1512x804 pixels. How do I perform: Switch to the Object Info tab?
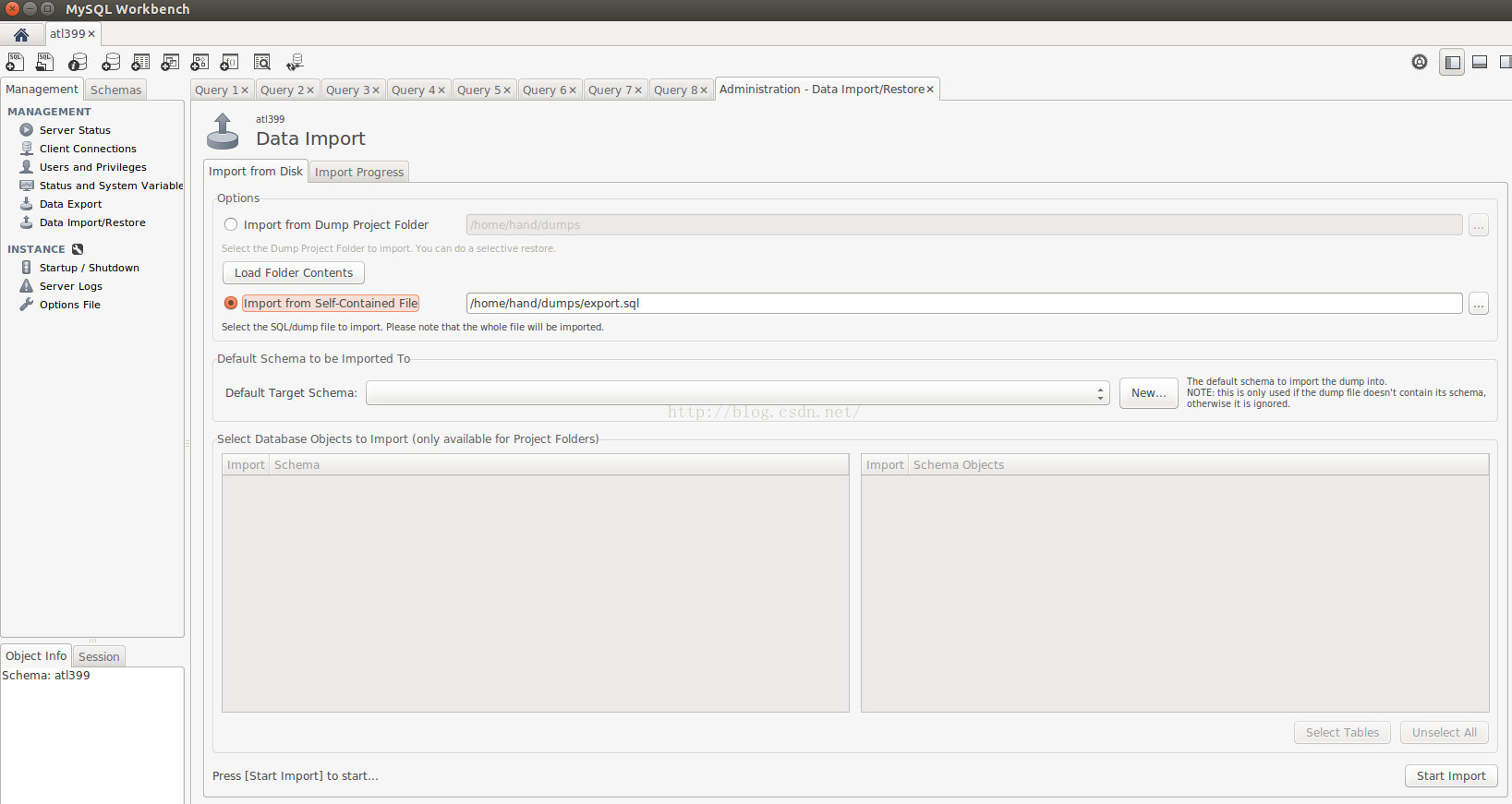tap(36, 655)
